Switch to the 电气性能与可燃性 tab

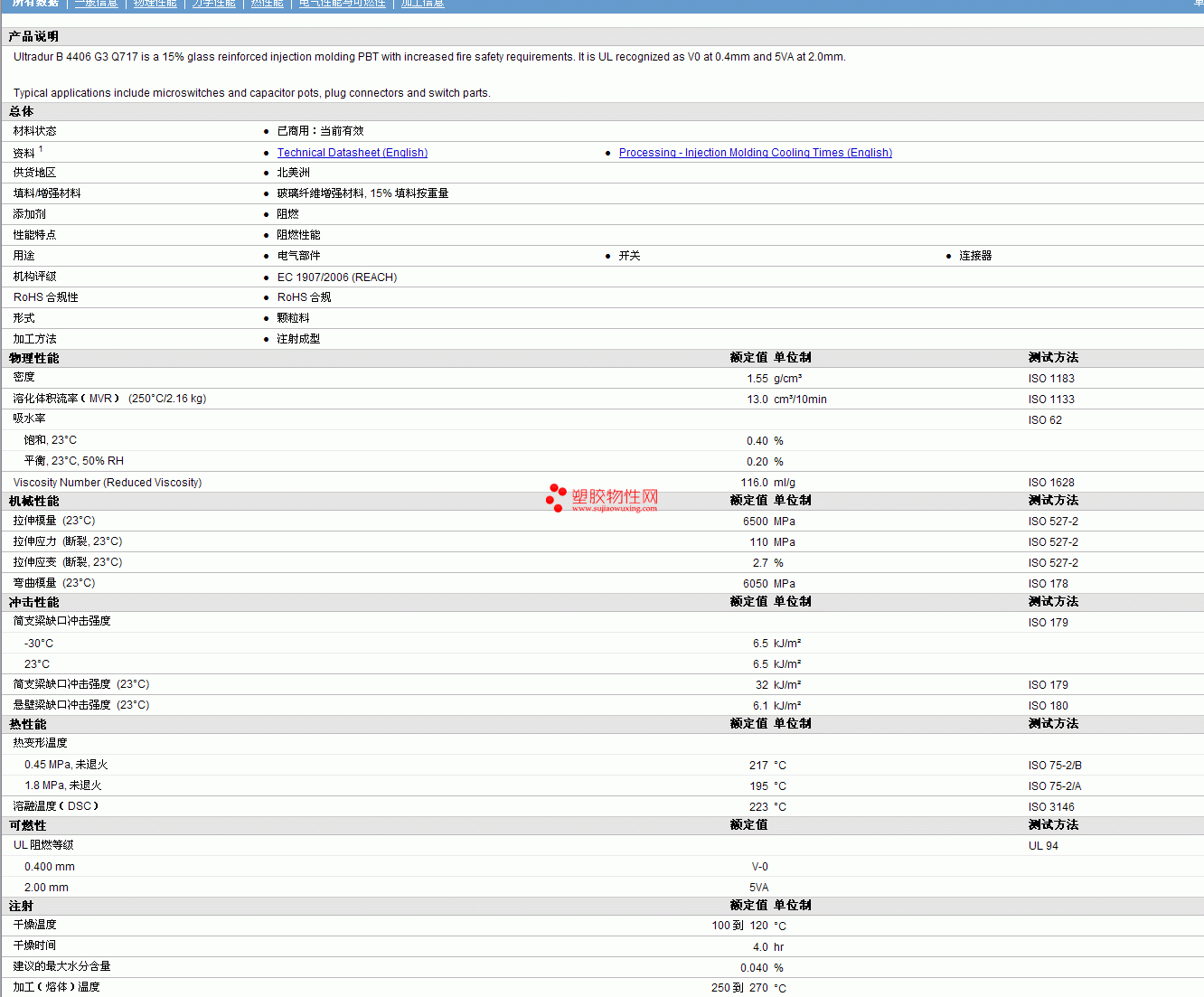[x=343, y=4]
